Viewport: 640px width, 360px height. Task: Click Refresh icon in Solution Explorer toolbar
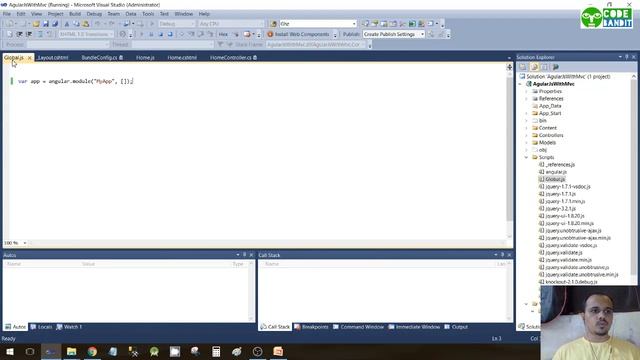[x=544, y=67]
